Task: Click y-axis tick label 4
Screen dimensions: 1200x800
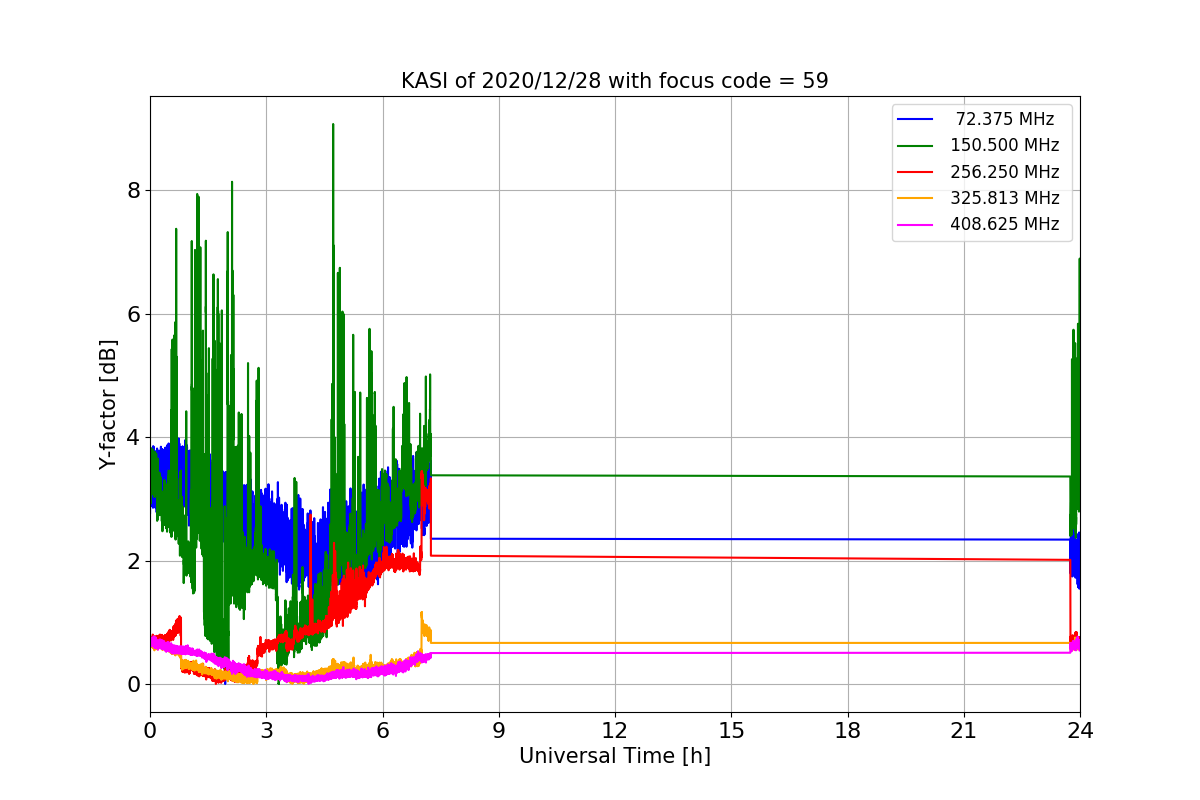Action: click(133, 438)
